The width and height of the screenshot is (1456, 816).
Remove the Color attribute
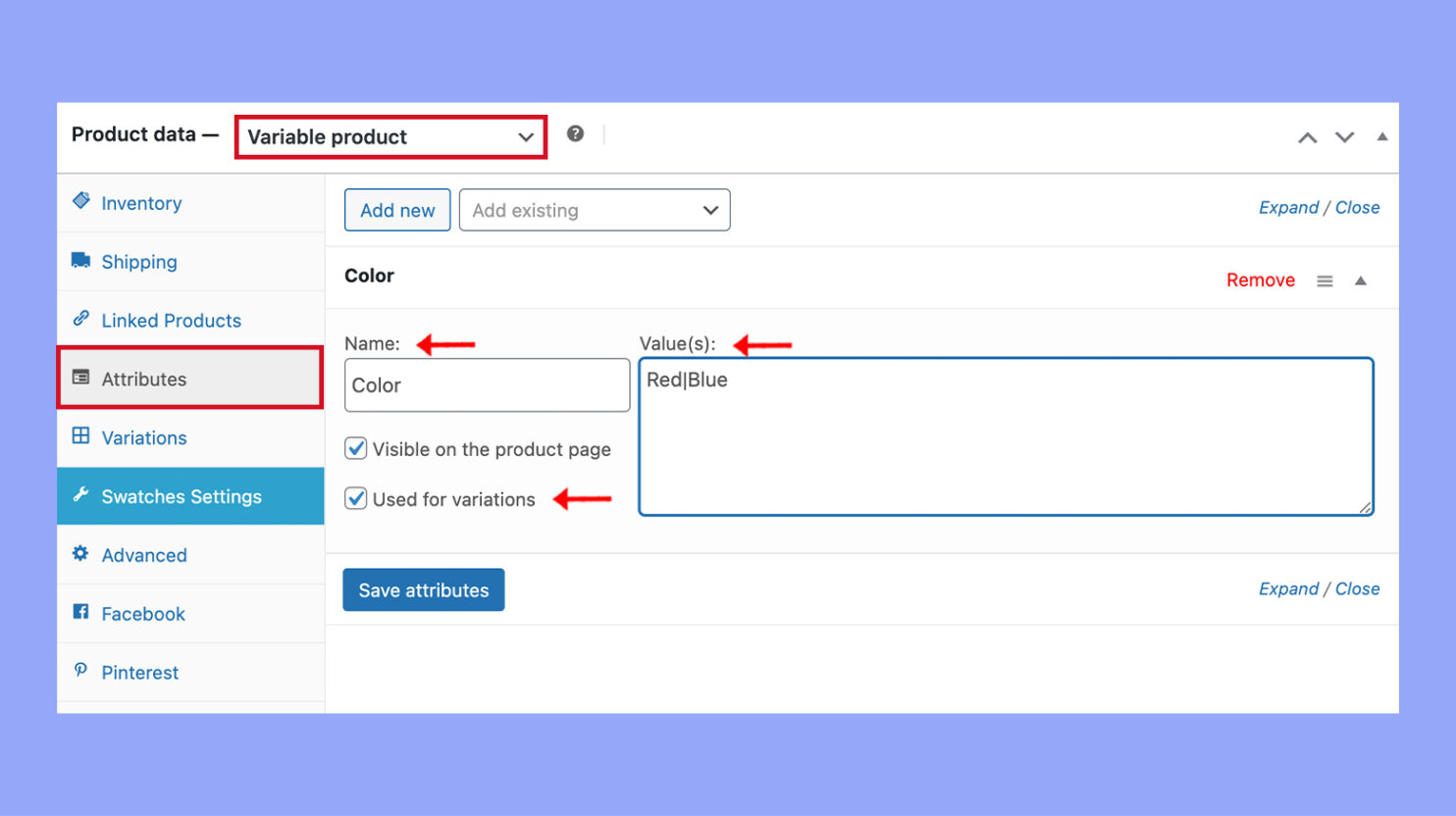tap(1261, 280)
